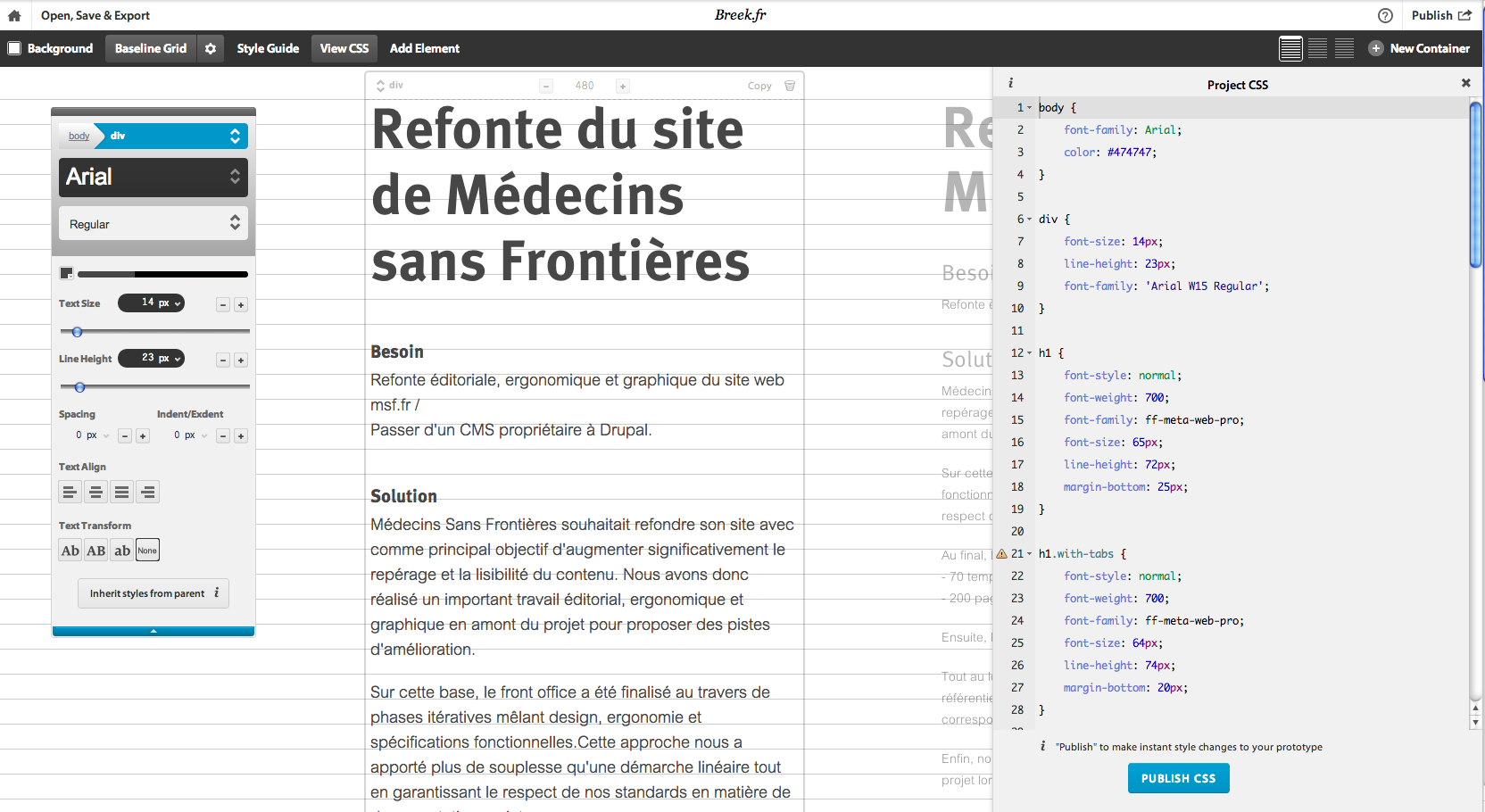The height and width of the screenshot is (812, 1485).
Task: Open the Regular font weight dropdown
Action: 153,224
